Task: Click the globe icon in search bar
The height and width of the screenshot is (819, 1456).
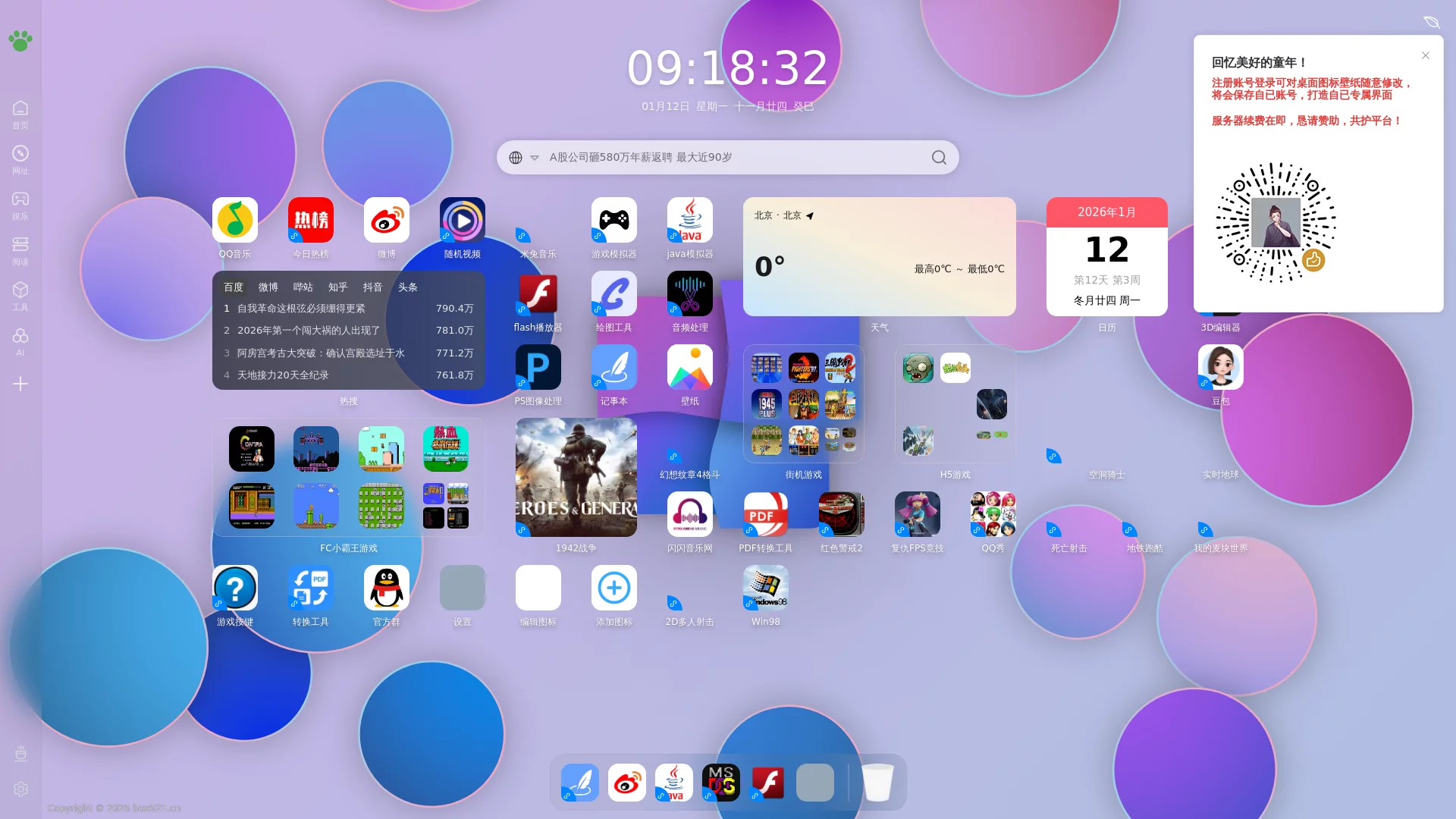Action: click(516, 158)
